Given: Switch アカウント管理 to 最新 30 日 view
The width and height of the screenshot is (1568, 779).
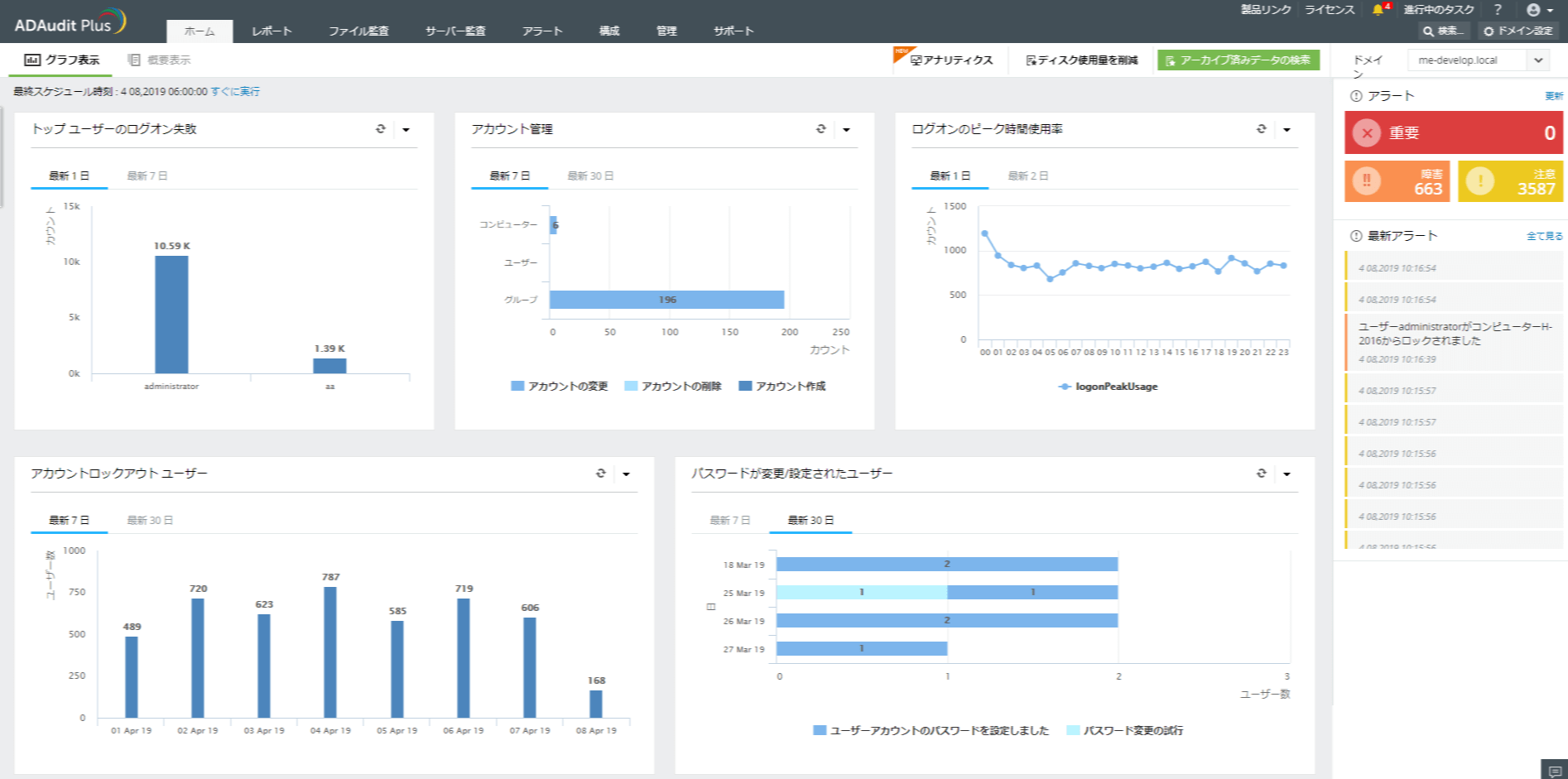Looking at the screenshot, I should (x=591, y=176).
